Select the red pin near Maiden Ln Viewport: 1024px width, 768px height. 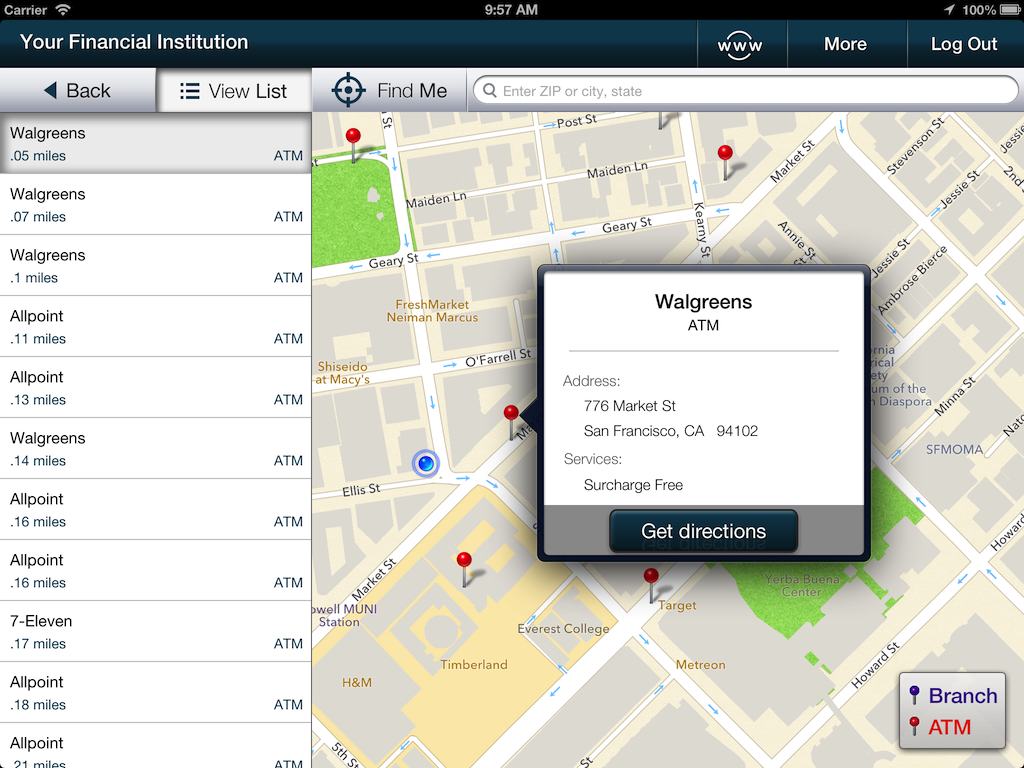click(724, 154)
